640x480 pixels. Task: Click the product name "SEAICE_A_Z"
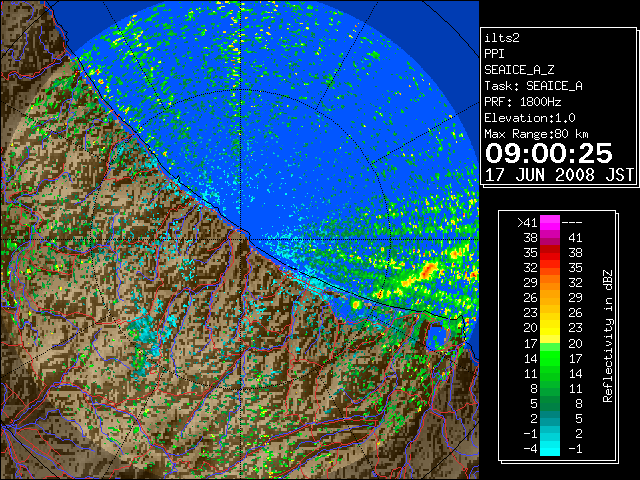[519, 70]
